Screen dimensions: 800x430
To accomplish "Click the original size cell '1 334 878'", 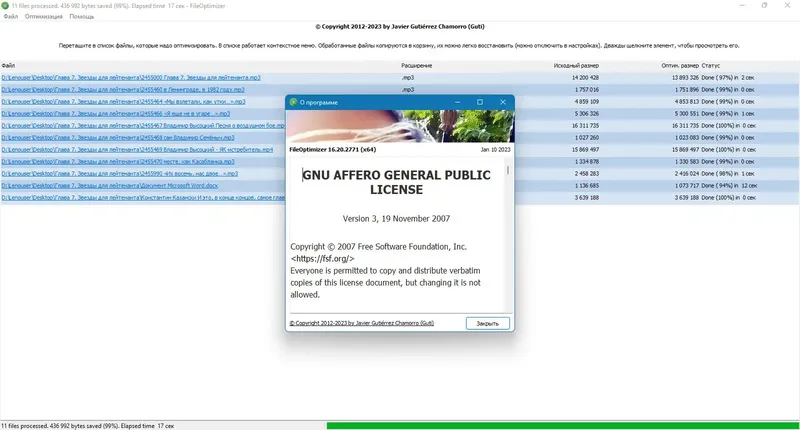I will (587, 161).
